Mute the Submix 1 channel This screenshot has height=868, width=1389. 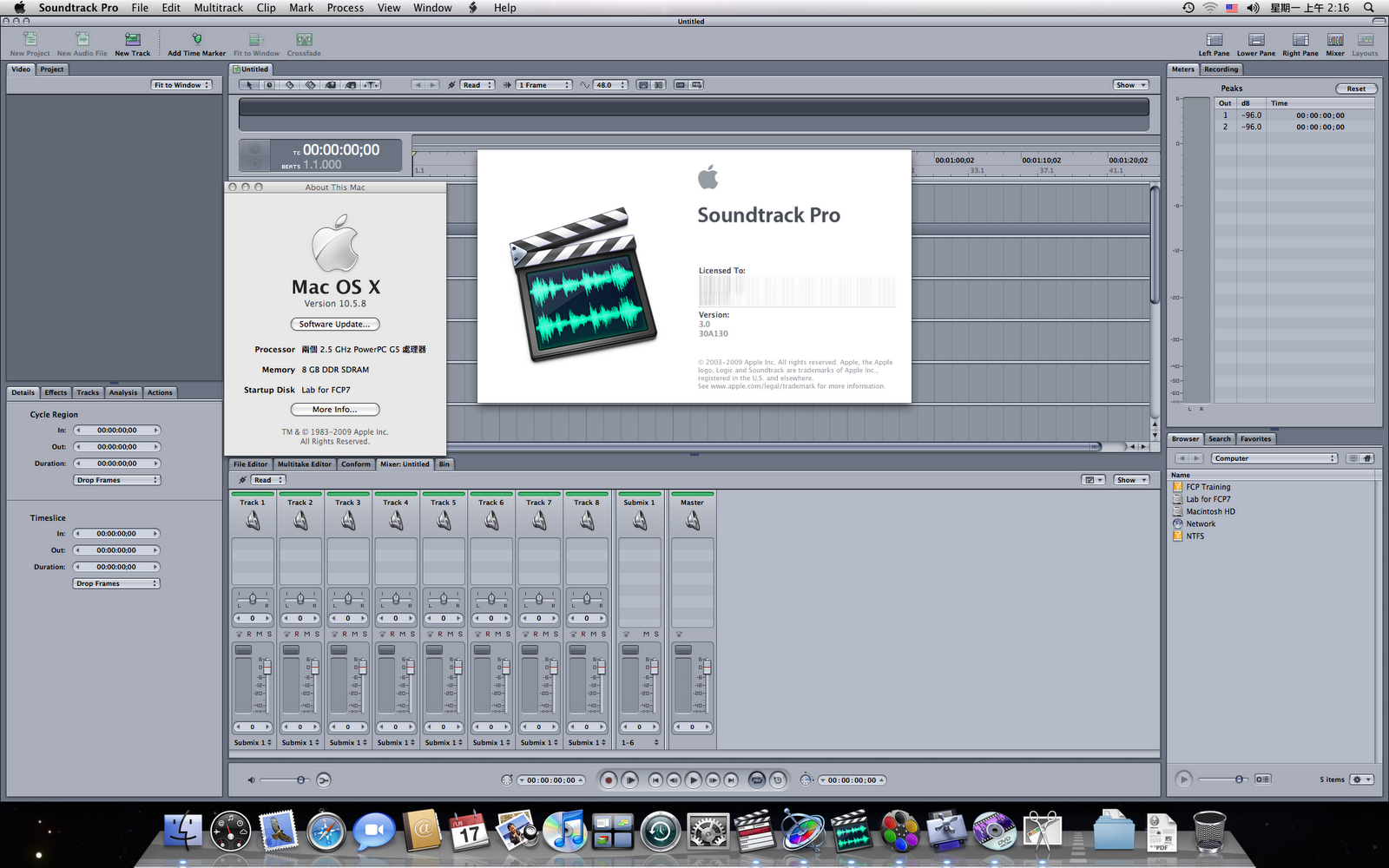coord(646,635)
